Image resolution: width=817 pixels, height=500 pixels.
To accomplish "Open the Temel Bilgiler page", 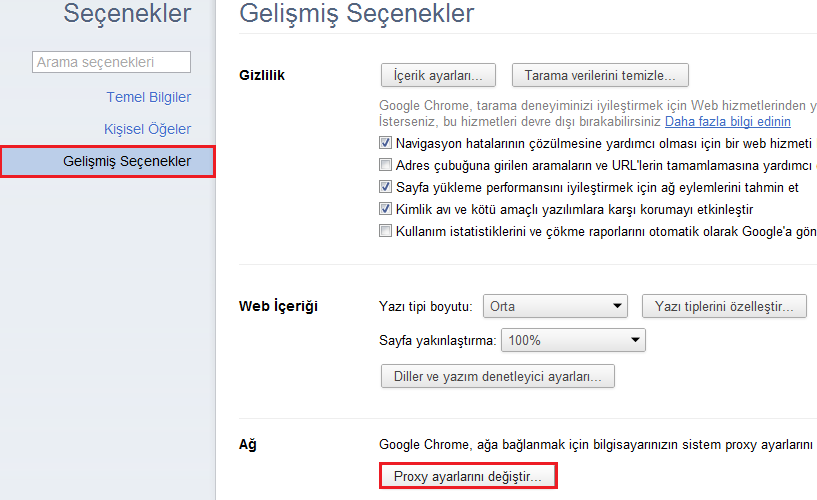I will click(148, 97).
